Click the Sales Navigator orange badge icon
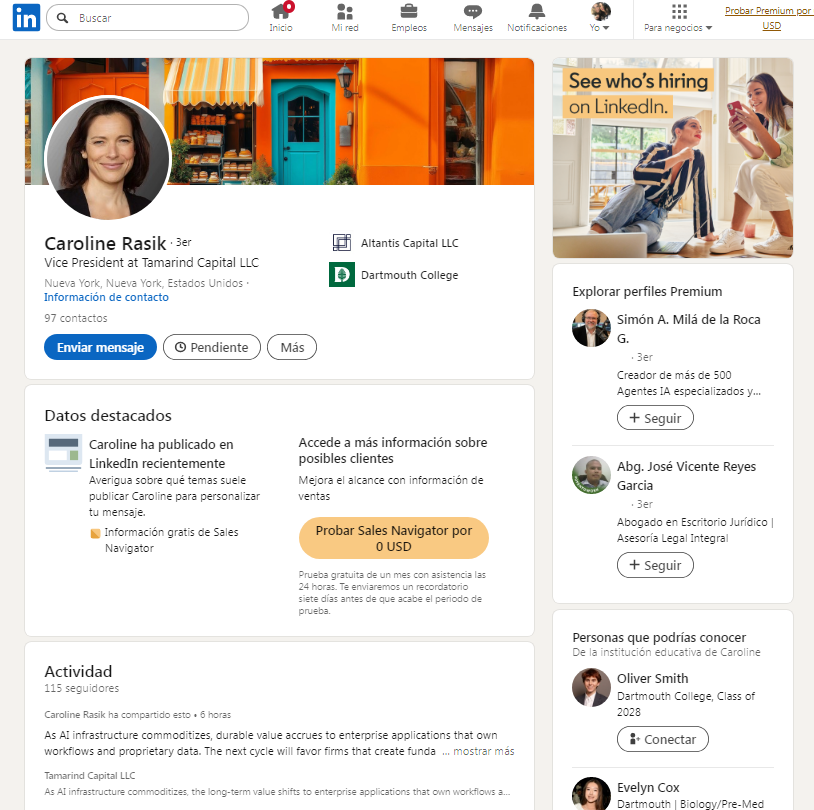Screen dimensions: 814x810 pyautogui.click(x=95, y=533)
